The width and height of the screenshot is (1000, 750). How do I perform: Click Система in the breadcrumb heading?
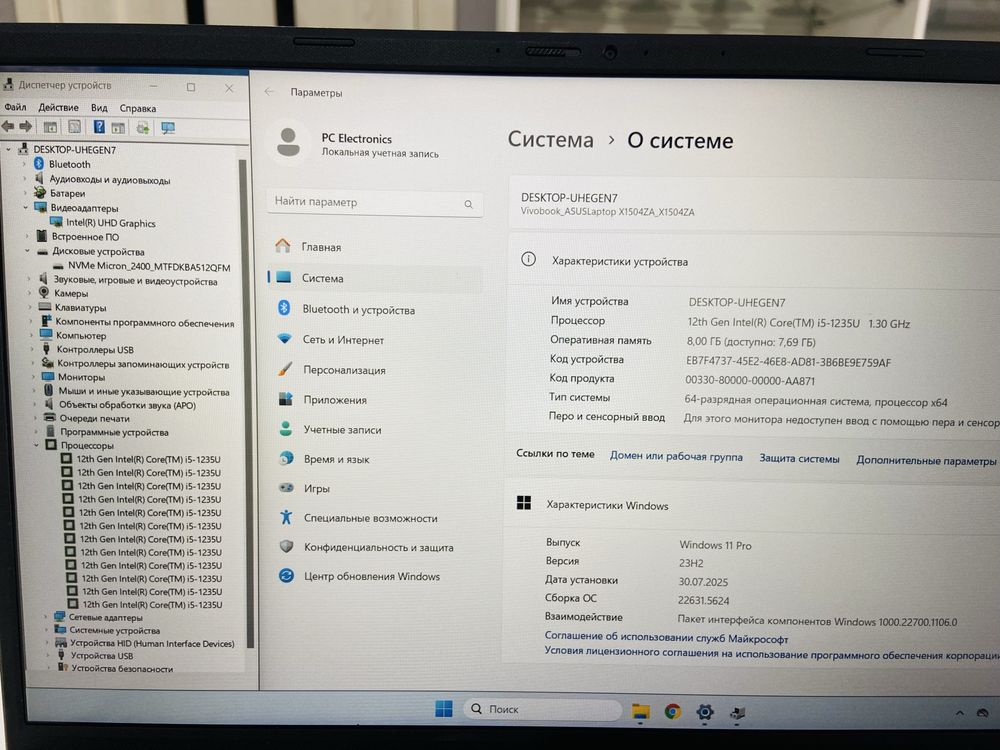coord(550,139)
